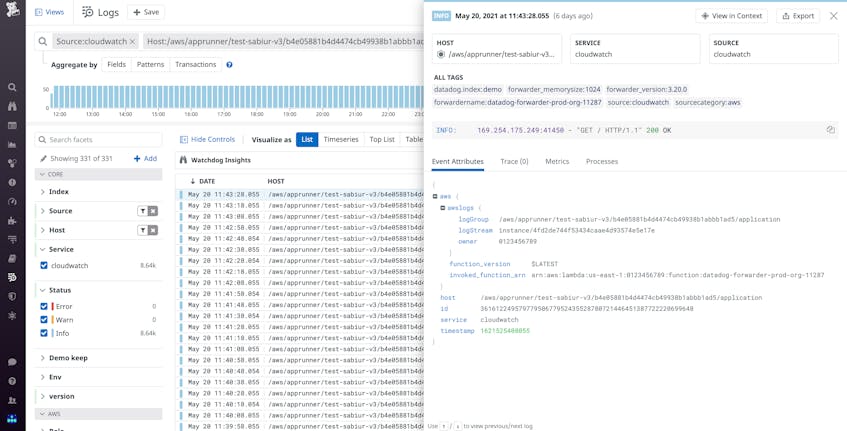Image resolution: width=847 pixels, height=431 pixels.
Task: Click View in Context button
Action: point(731,16)
